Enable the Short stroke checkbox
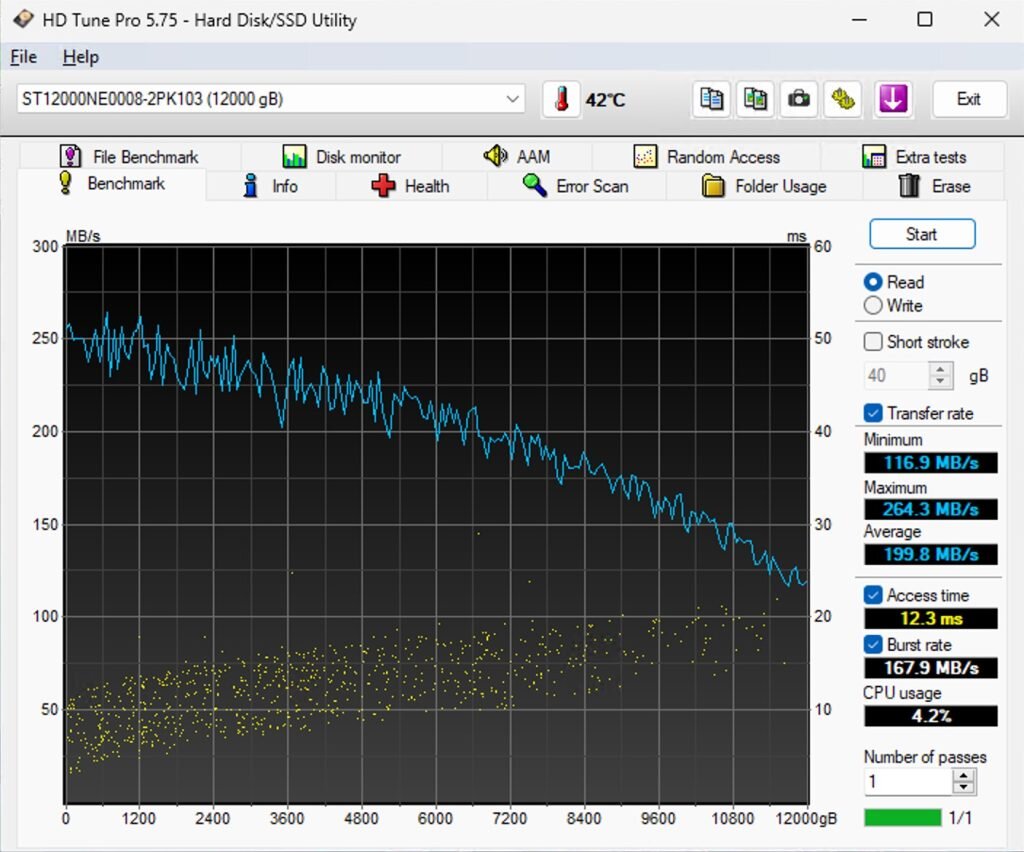 click(872, 341)
